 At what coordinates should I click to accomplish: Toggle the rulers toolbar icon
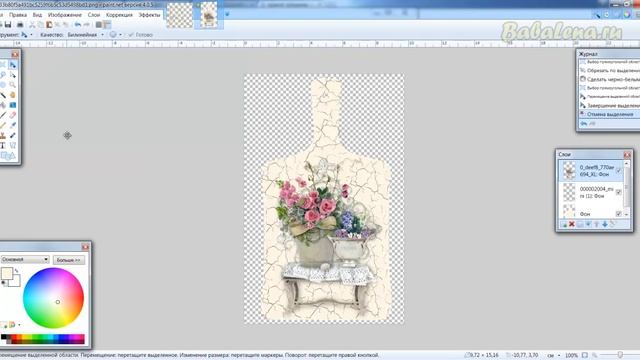(x=107, y=25)
